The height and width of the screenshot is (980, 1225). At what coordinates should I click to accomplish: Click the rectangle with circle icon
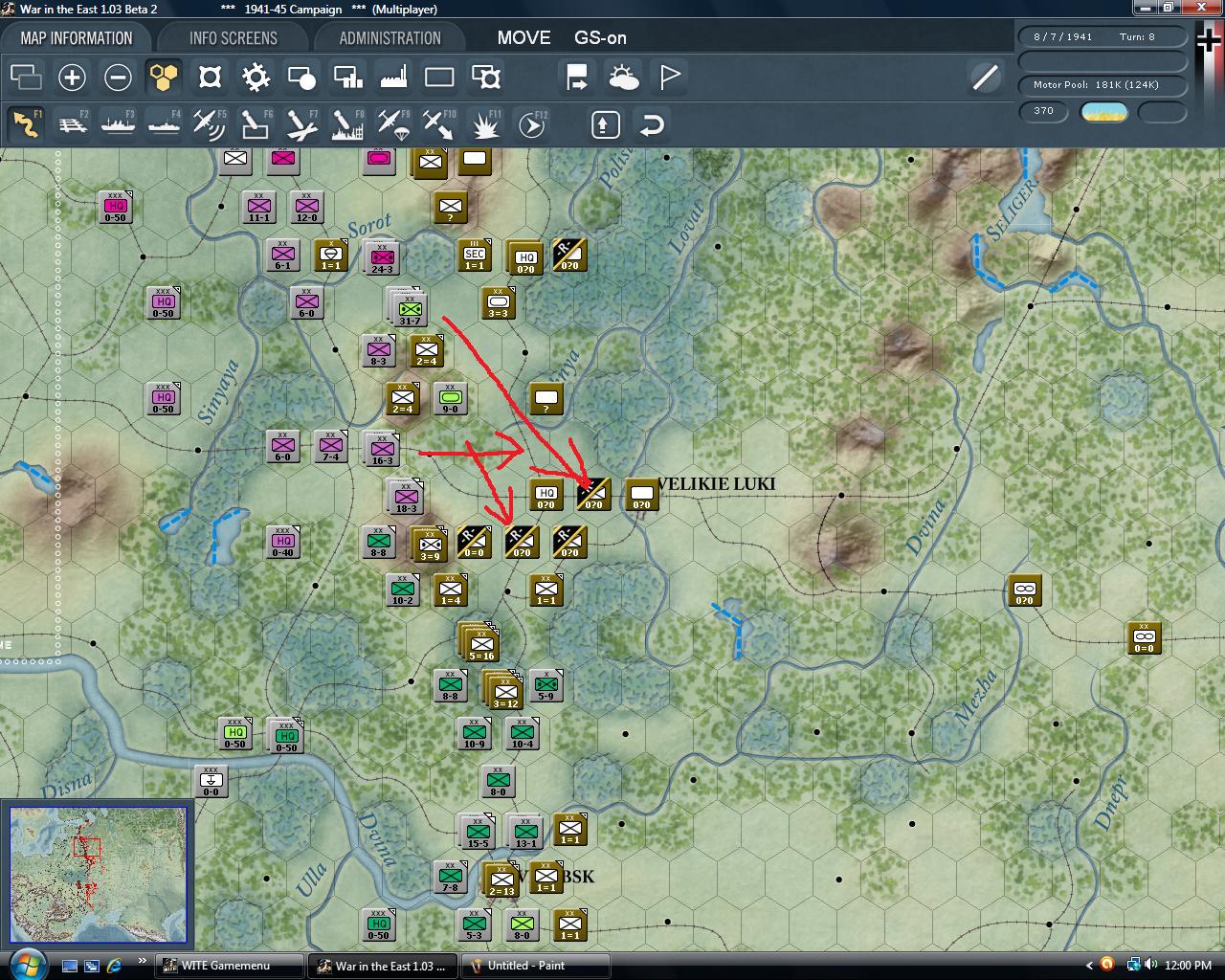click(301, 78)
